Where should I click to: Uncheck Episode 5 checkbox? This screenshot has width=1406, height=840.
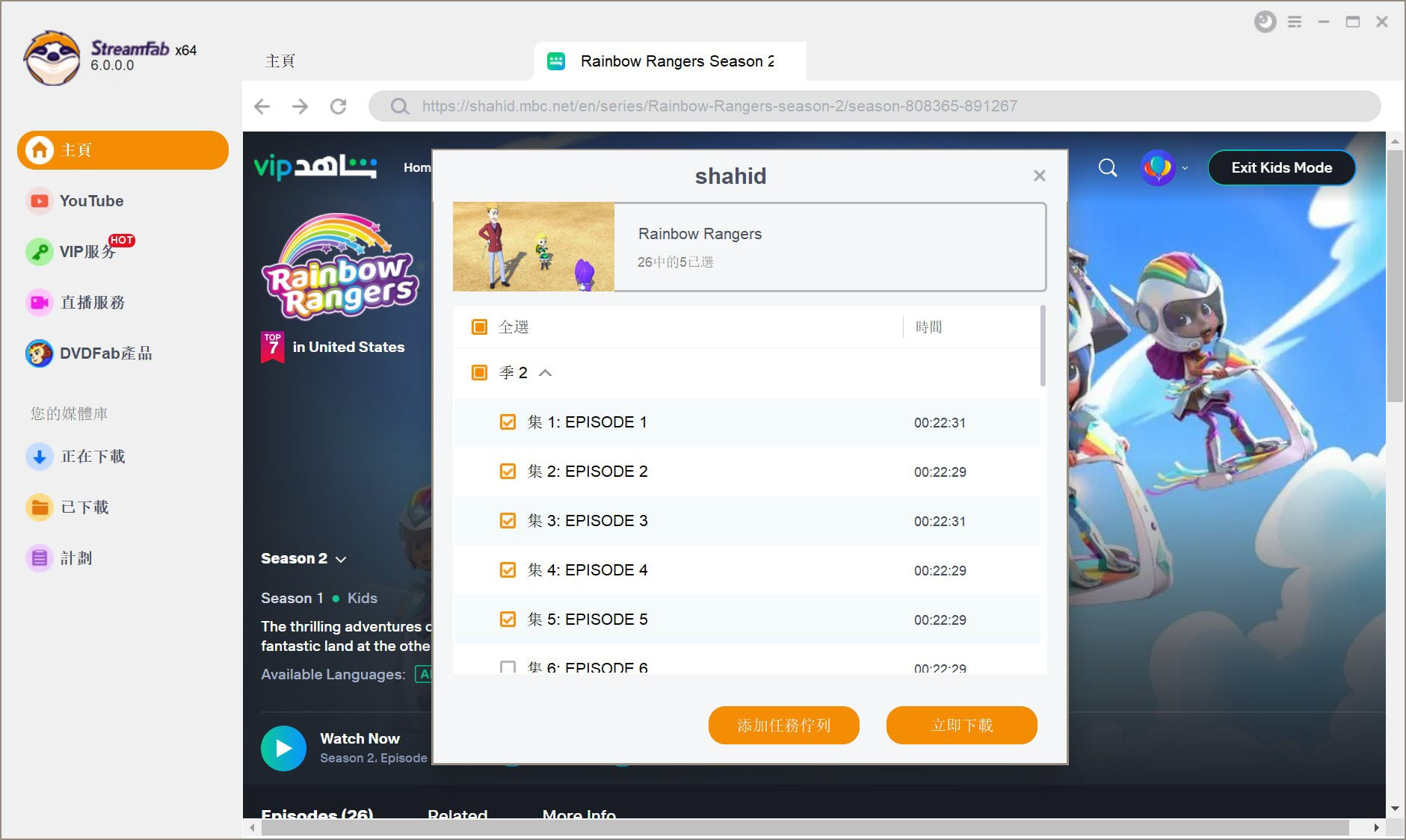tap(508, 620)
